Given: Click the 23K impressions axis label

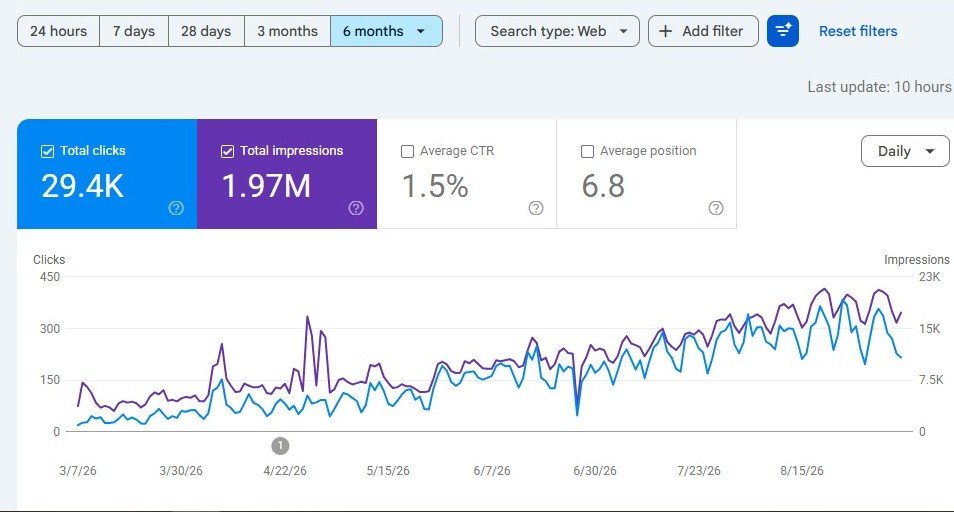Looking at the screenshot, I should 929,277.
